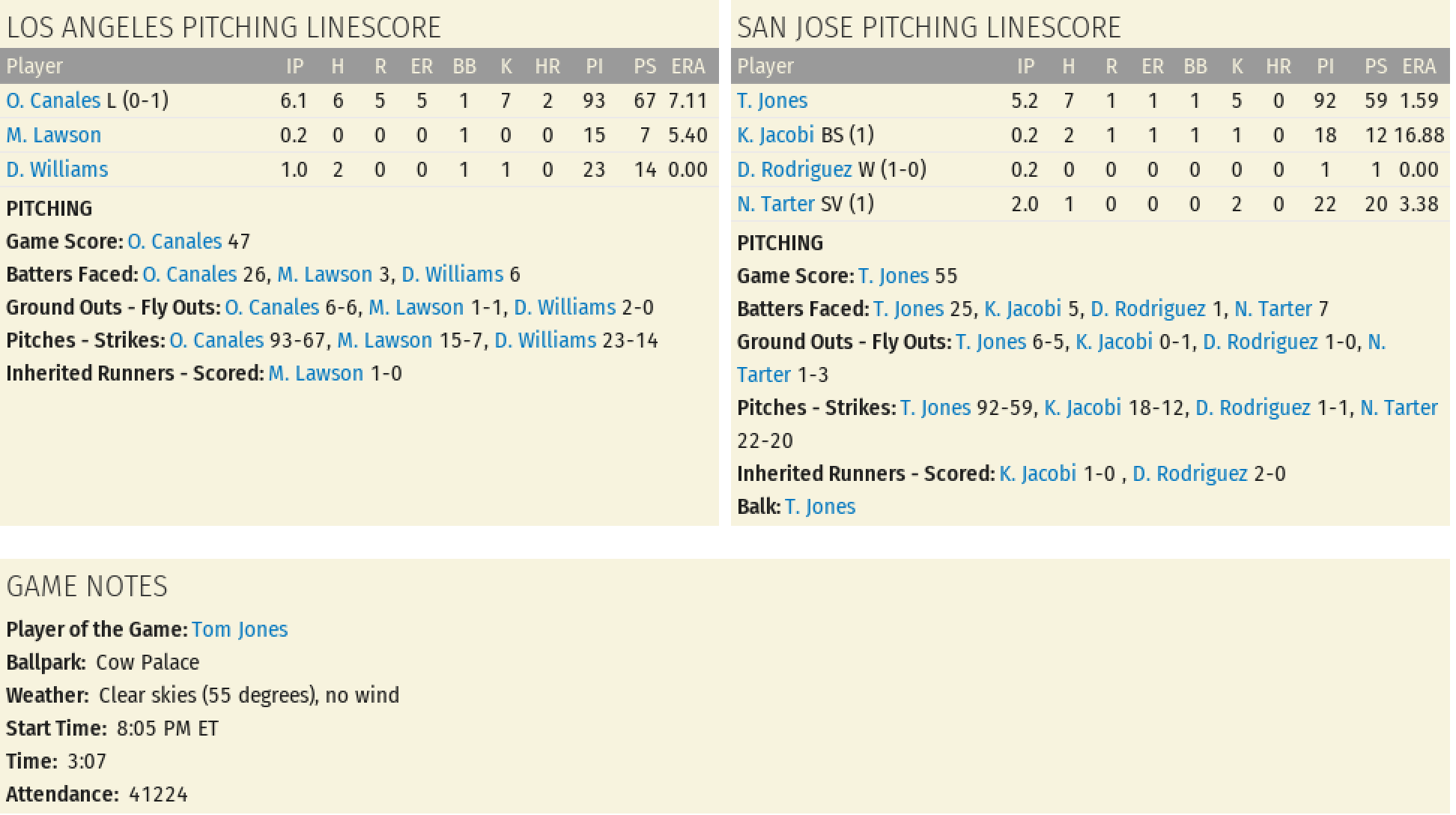Image resolution: width=1456 pixels, height=815 pixels.
Task: Click ERA column header in Los Angeles table
Action: pyautogui.click(x=688, y=66)
